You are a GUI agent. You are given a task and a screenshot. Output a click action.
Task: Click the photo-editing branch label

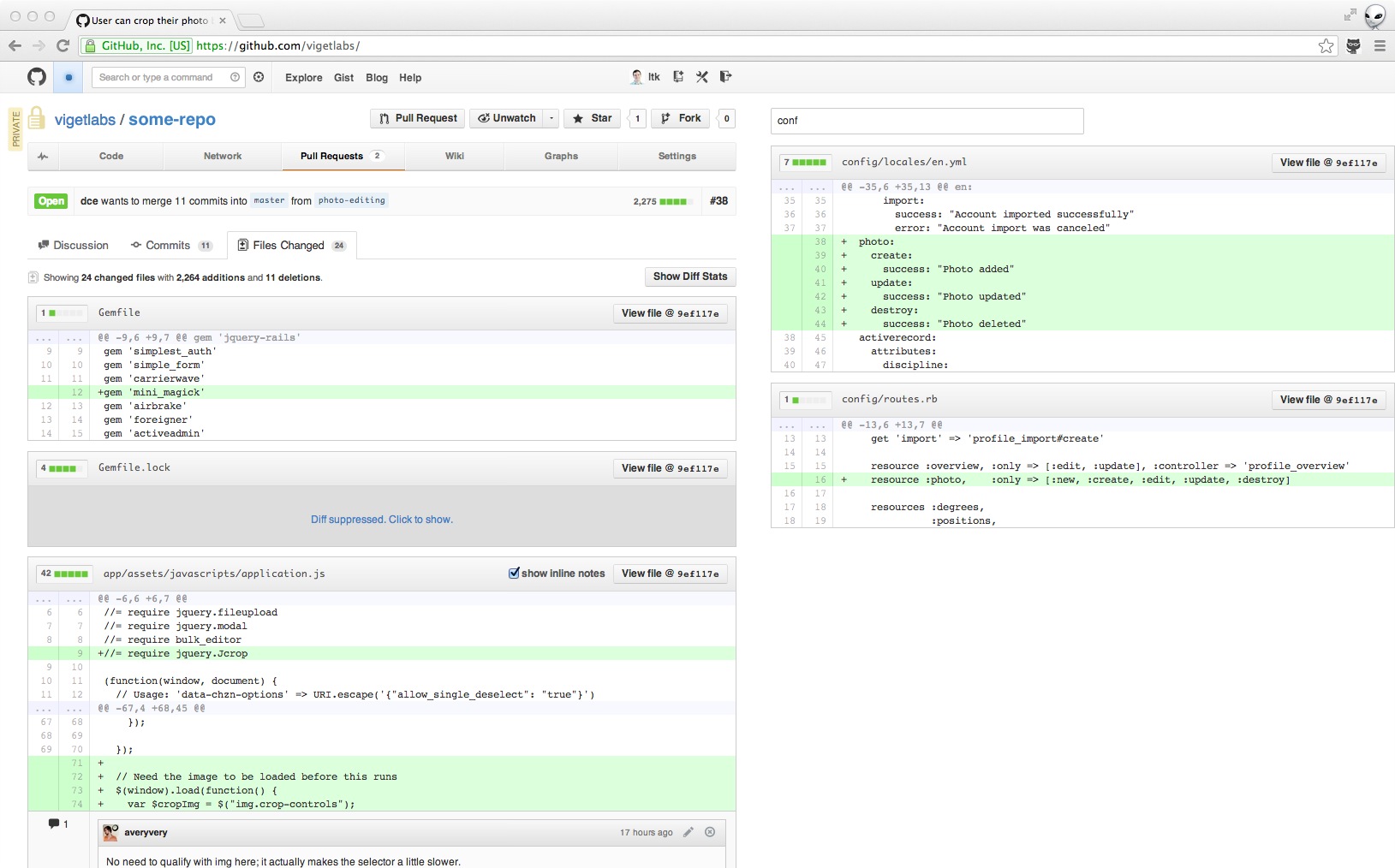point(352,200)
